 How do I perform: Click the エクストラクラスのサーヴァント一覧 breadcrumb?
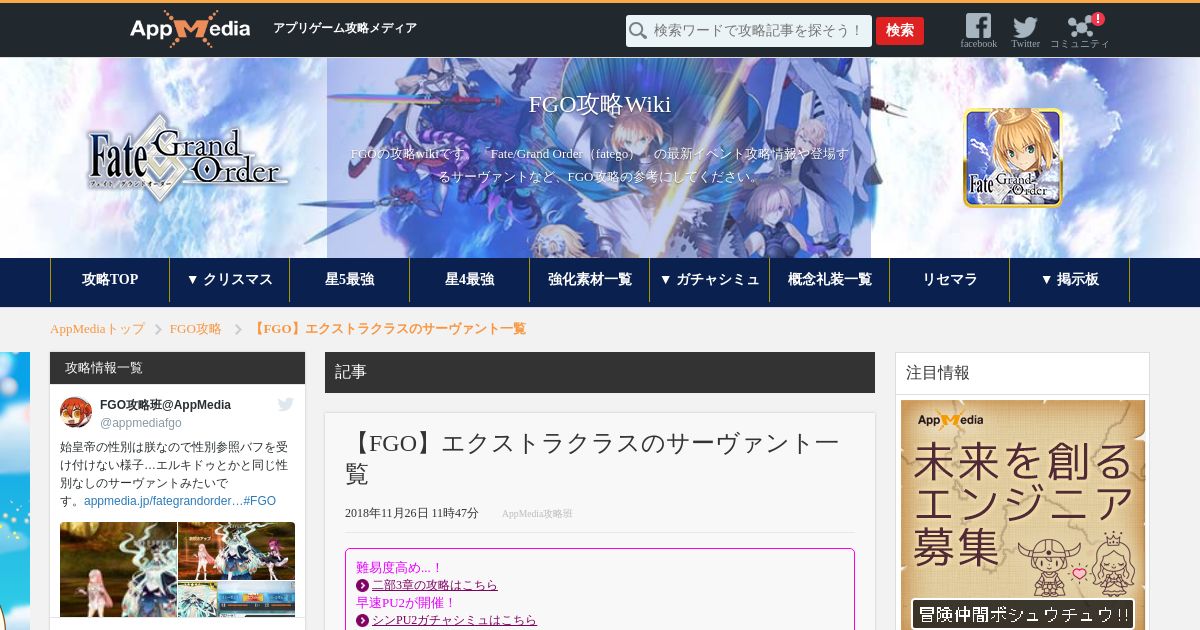pos(388,329)
